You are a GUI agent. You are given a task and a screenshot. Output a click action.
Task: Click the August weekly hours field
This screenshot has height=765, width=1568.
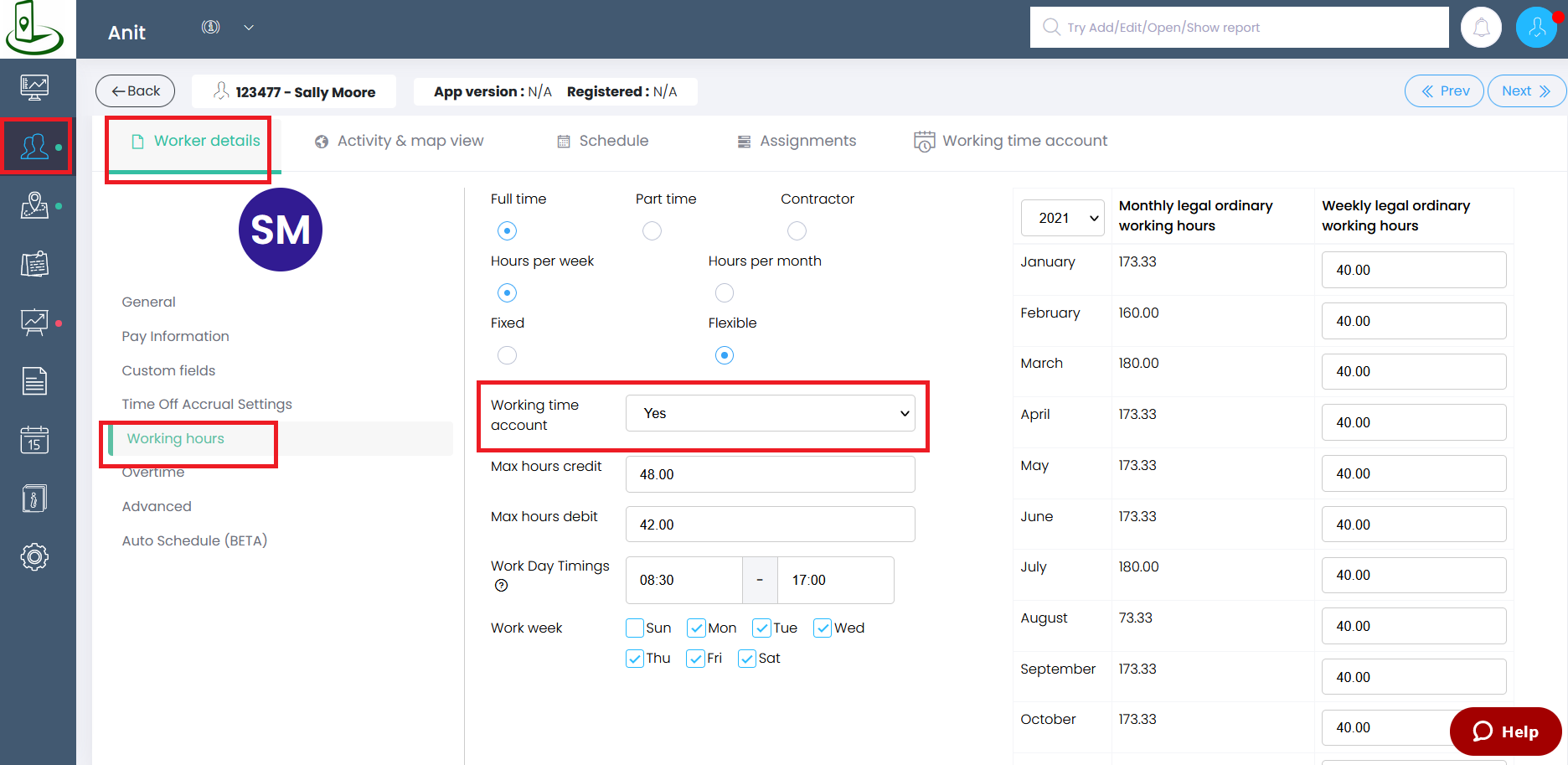pos(1414,626)
